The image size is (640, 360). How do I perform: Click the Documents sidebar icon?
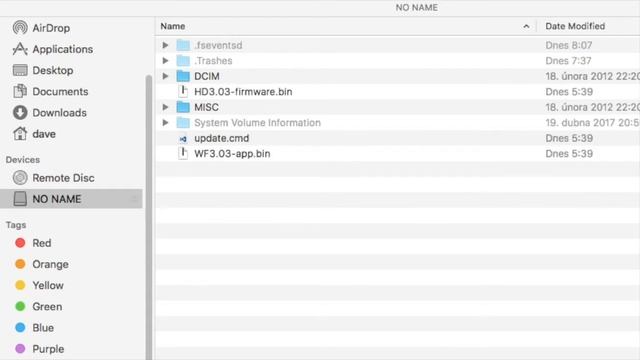click(20, 91)
